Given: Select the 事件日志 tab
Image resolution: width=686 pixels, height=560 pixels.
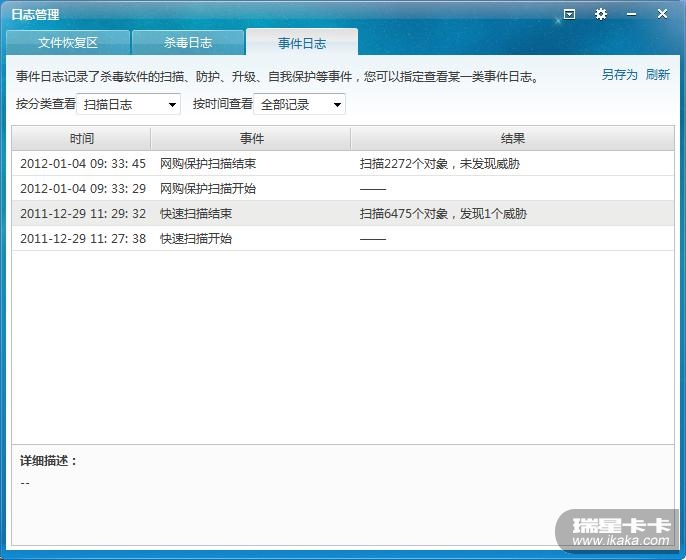Looking at the screenshot, I should tap(302, 42).
